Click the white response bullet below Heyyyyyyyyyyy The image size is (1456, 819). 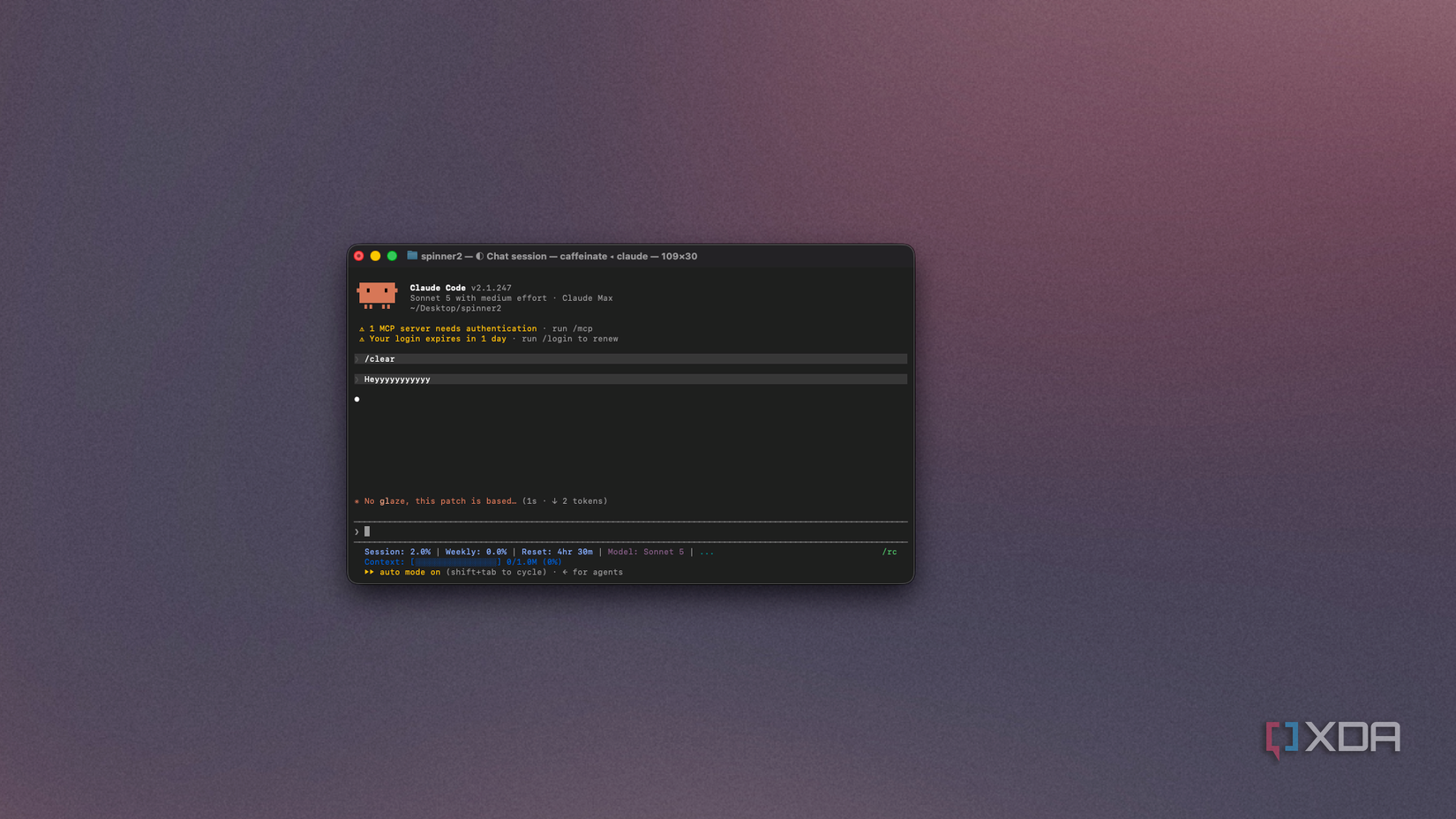[x=356, y=400]
